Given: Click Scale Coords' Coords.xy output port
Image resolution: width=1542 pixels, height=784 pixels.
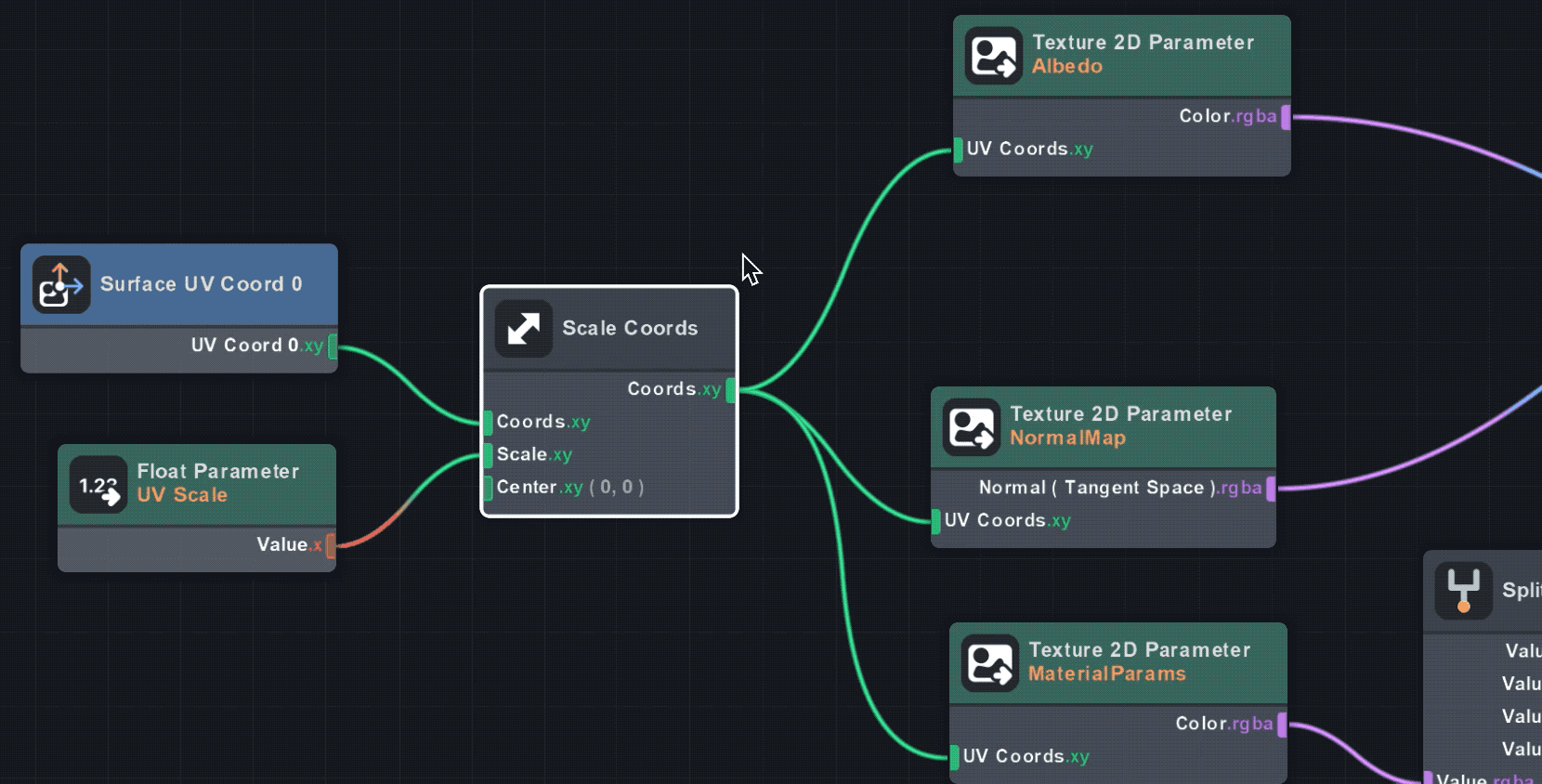Looking at the screenshot, I should click(x=730, y=390).
